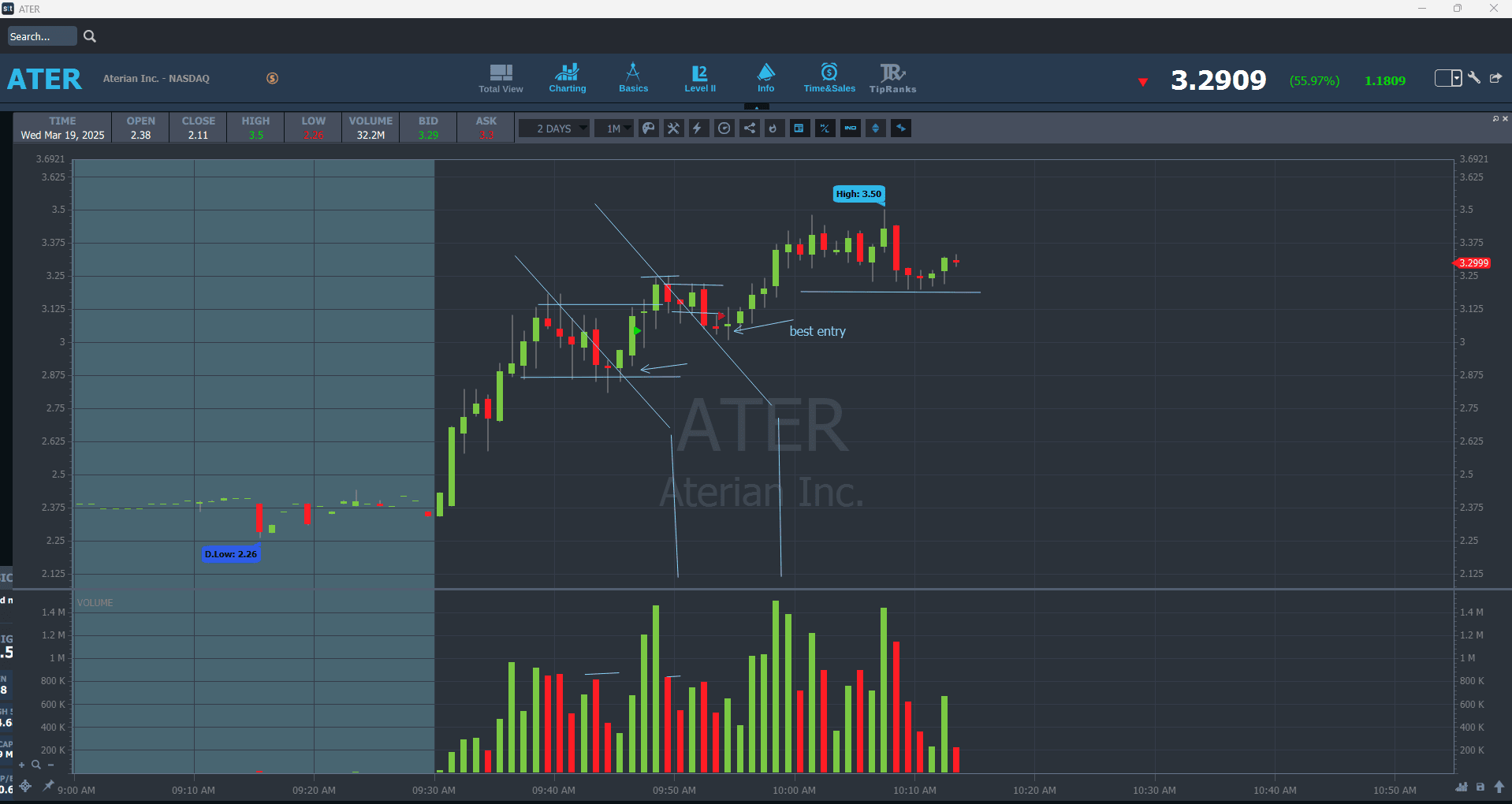Click the search magnifier icon
The height and width of the screenshot is (804, 1512).
90,36
